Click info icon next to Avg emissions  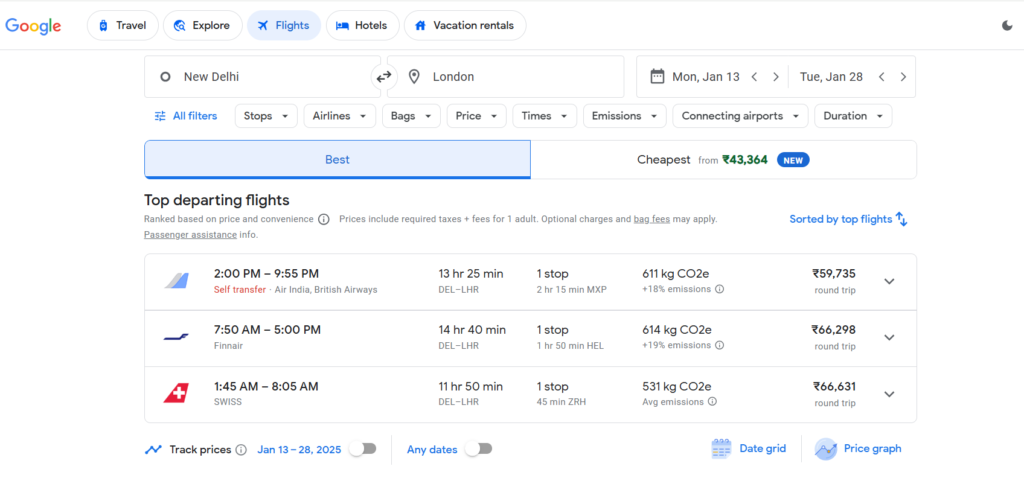coord(712,402)
